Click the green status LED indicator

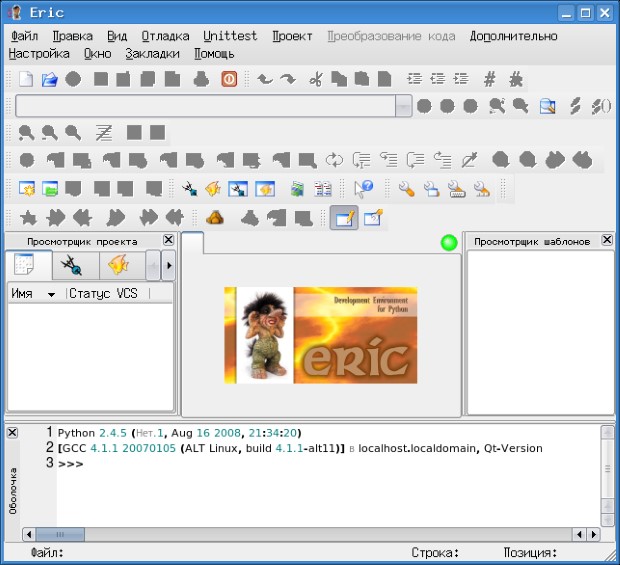point(449,242)
